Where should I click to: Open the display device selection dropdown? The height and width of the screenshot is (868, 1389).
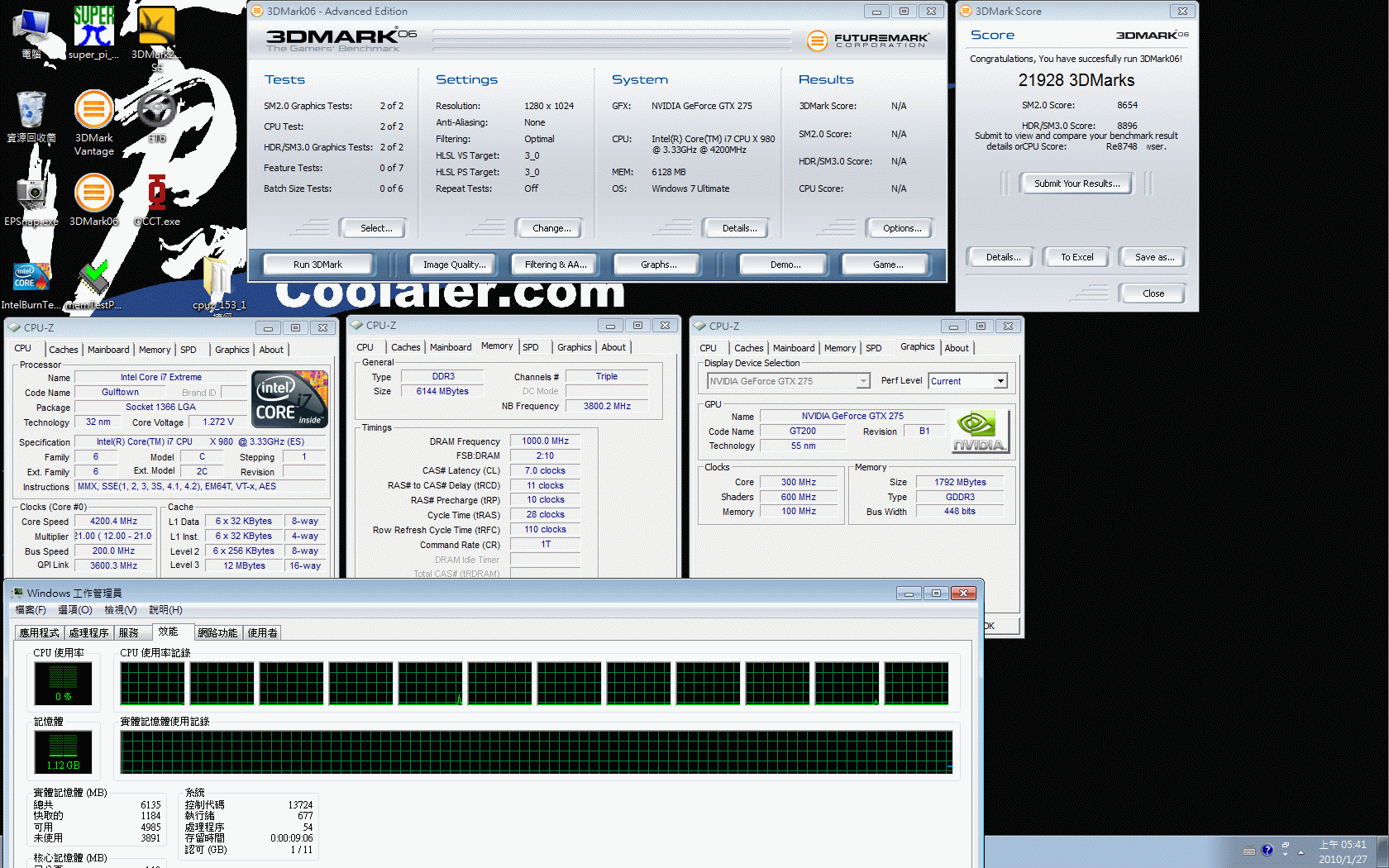[789, 381]
